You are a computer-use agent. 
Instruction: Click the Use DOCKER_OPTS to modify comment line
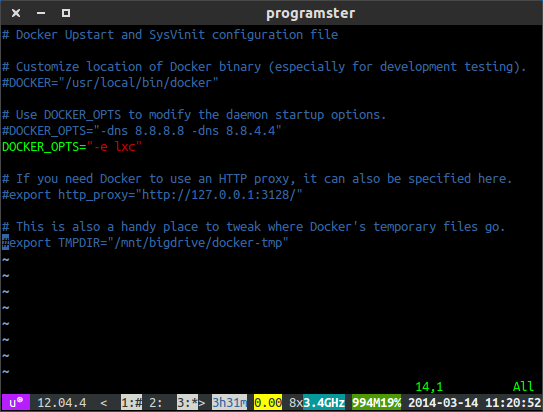tap(194, 115)
